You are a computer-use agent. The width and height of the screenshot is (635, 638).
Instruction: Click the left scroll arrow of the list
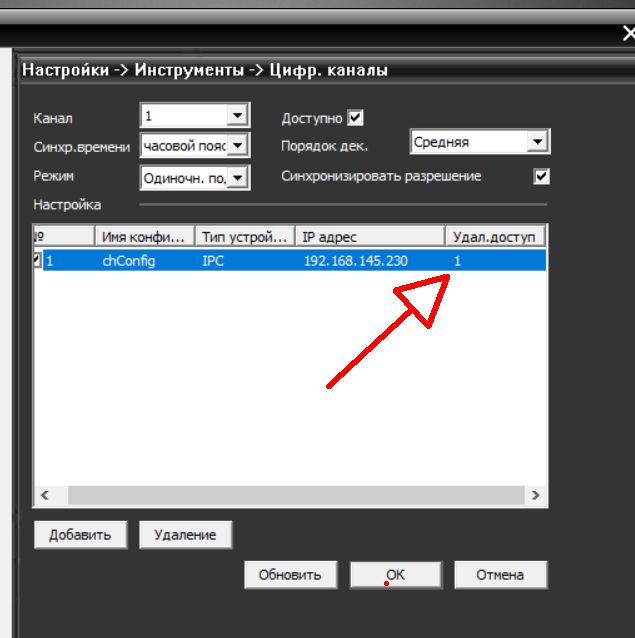pyautogui.click(x=44, y=495)
